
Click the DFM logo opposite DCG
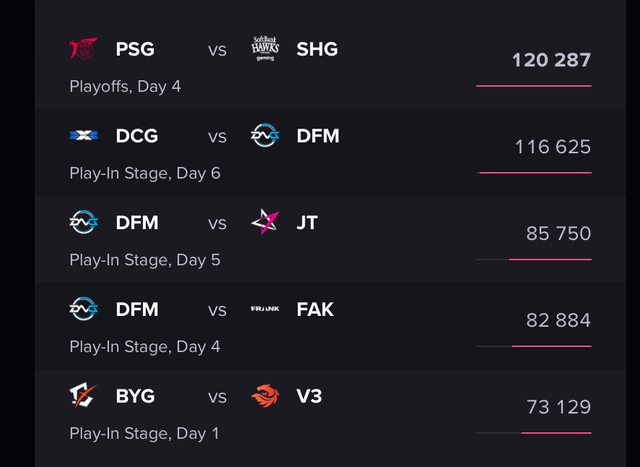pos(265,136)
